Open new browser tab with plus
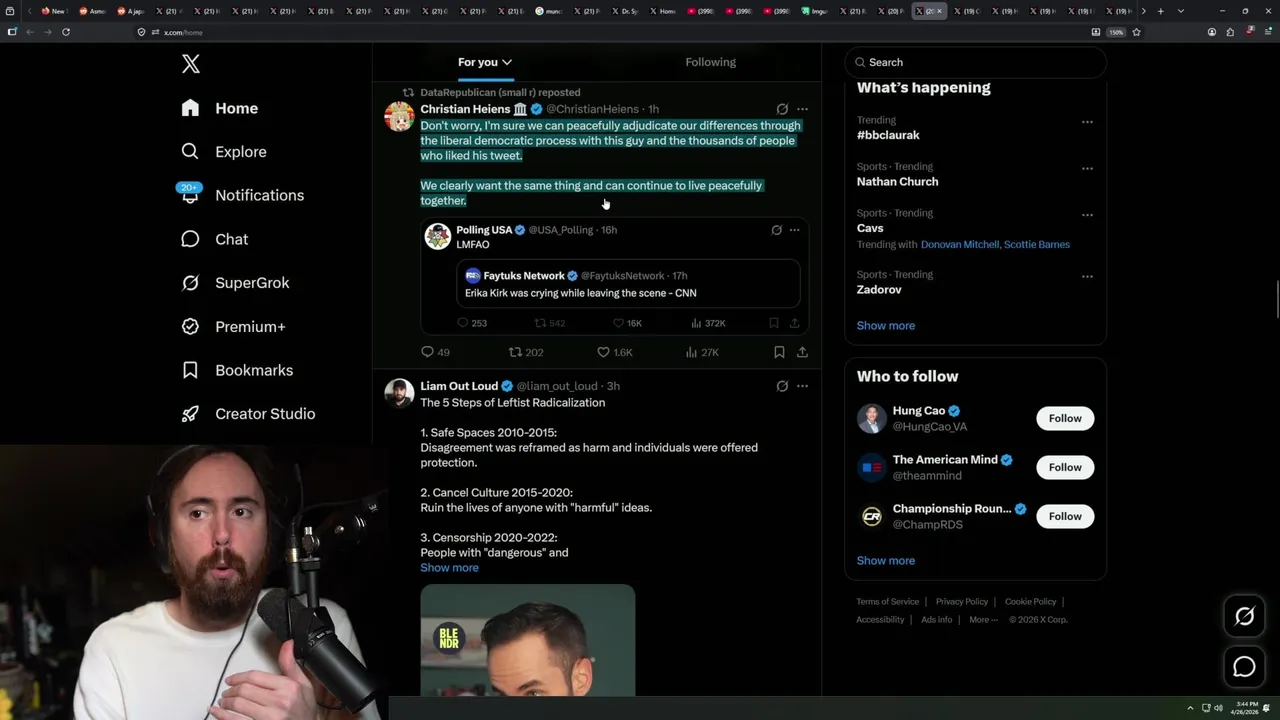Screen dimensions: 1280x720 (x=1160, y=11)
